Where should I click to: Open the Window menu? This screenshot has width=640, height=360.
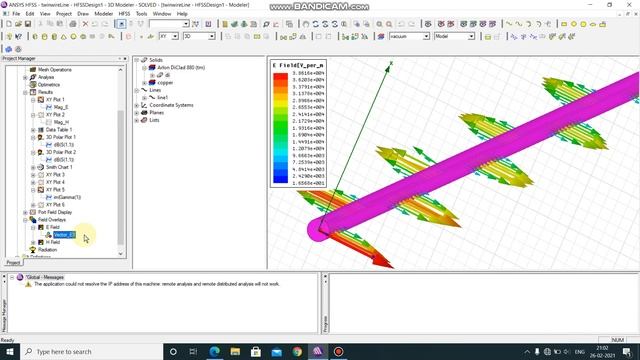click(162, 13)
